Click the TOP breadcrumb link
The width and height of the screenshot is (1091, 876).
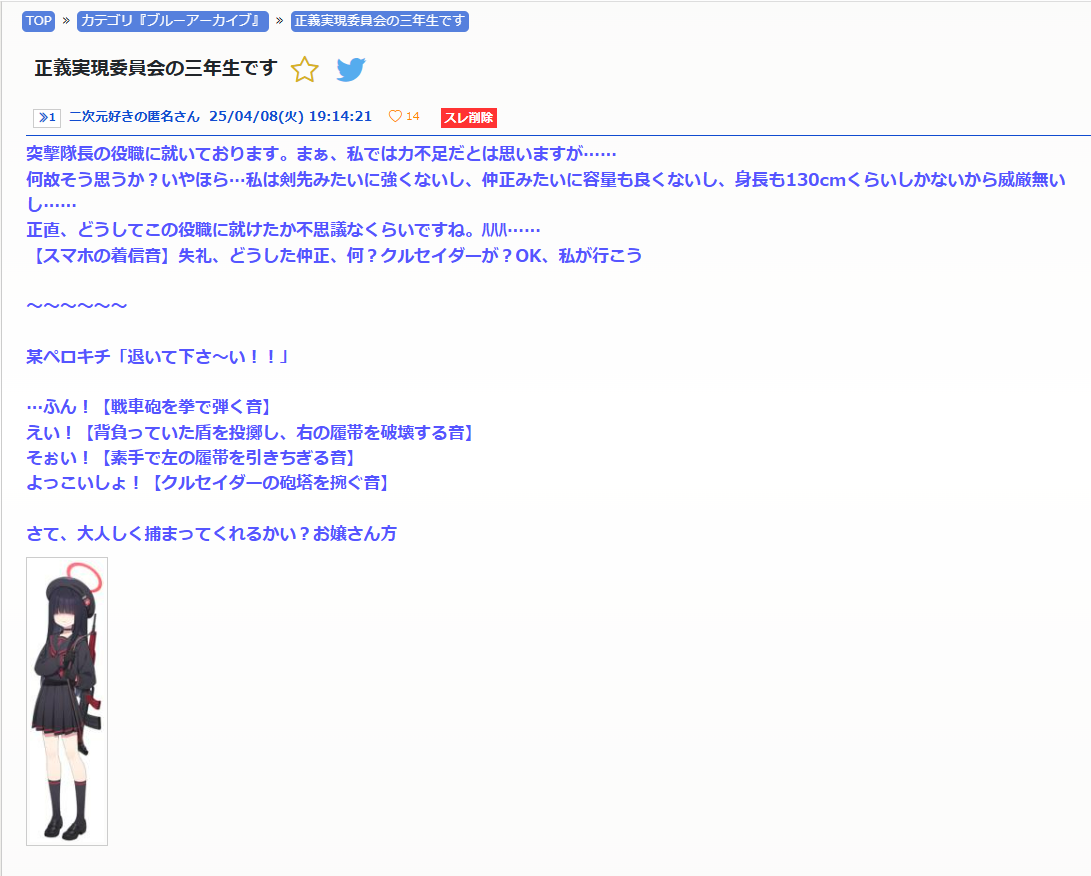[x=38, y=21]
